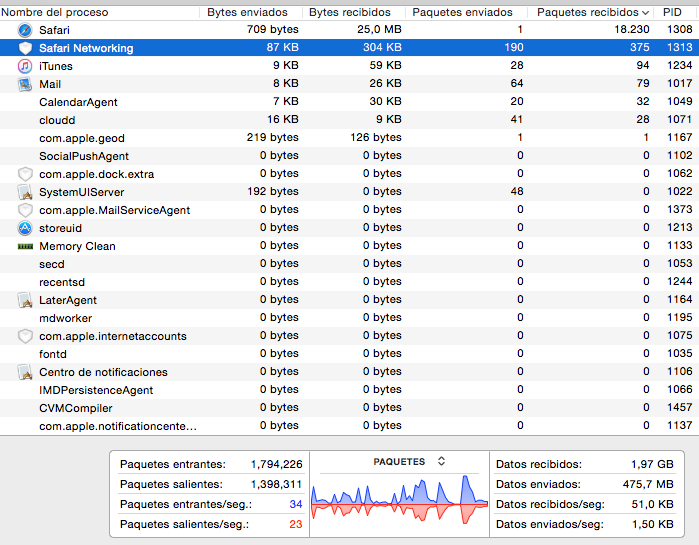The image size is (699, 545).
Task: Click the SystemUIServer process icon
Action: point(25,192)
